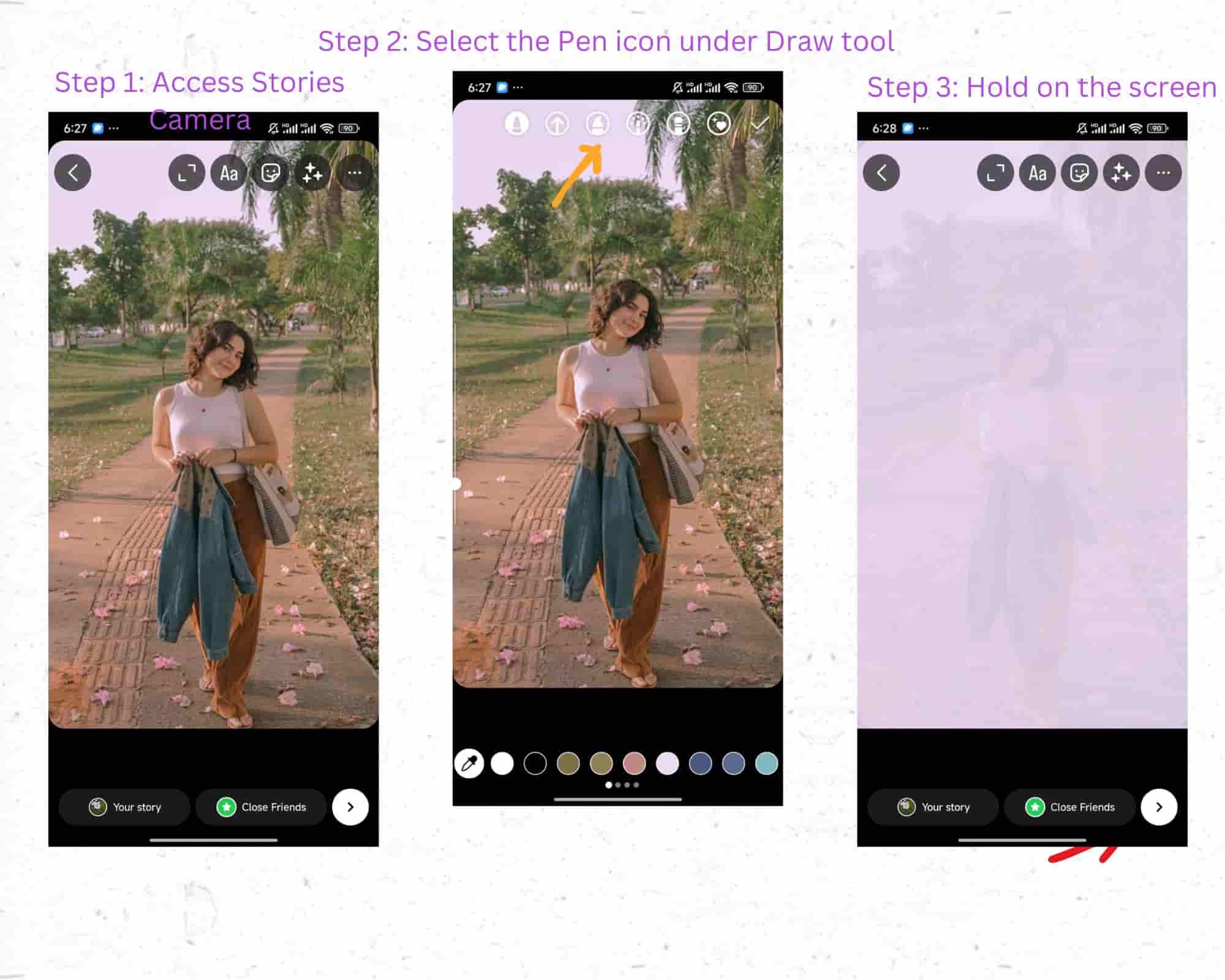The height and width of the screenshot is (980, 1225).
Task: Click the back arrow navigation icon
Action: coord(75,171)
